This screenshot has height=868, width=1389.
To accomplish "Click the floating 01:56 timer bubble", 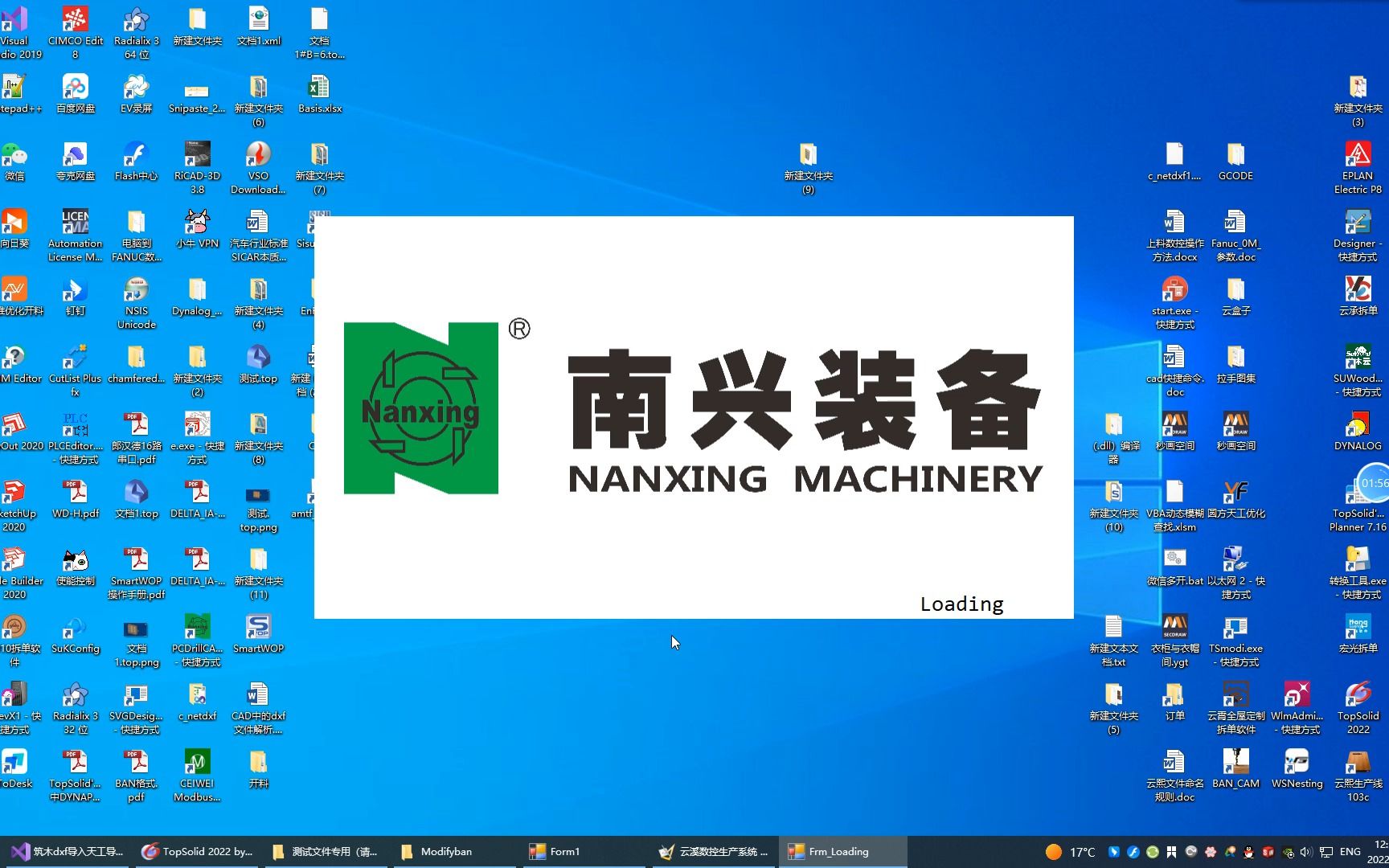I will [x=1373, y=483].
